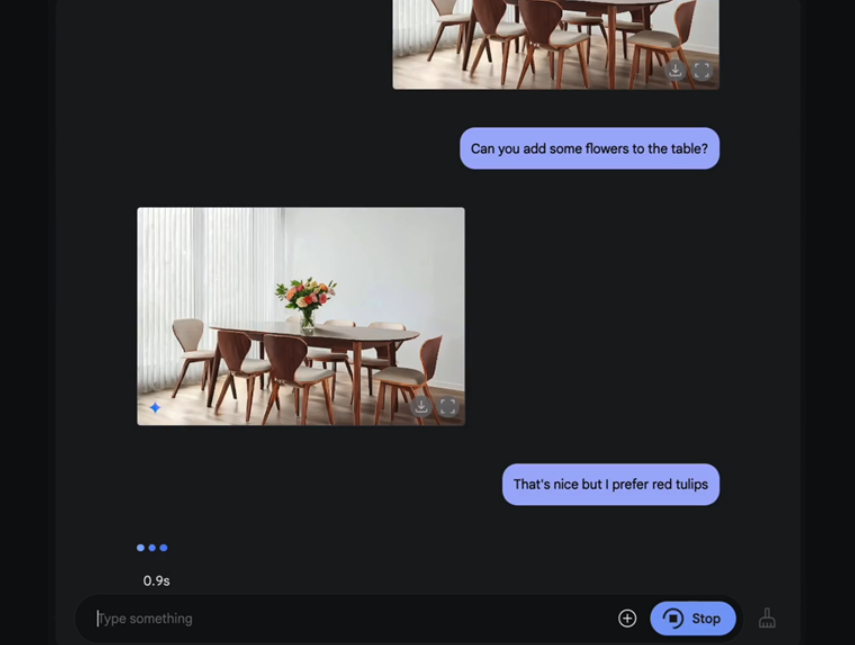Select 'Can you add some flowers' message
The image size is (855, 645).
[589, 148]
